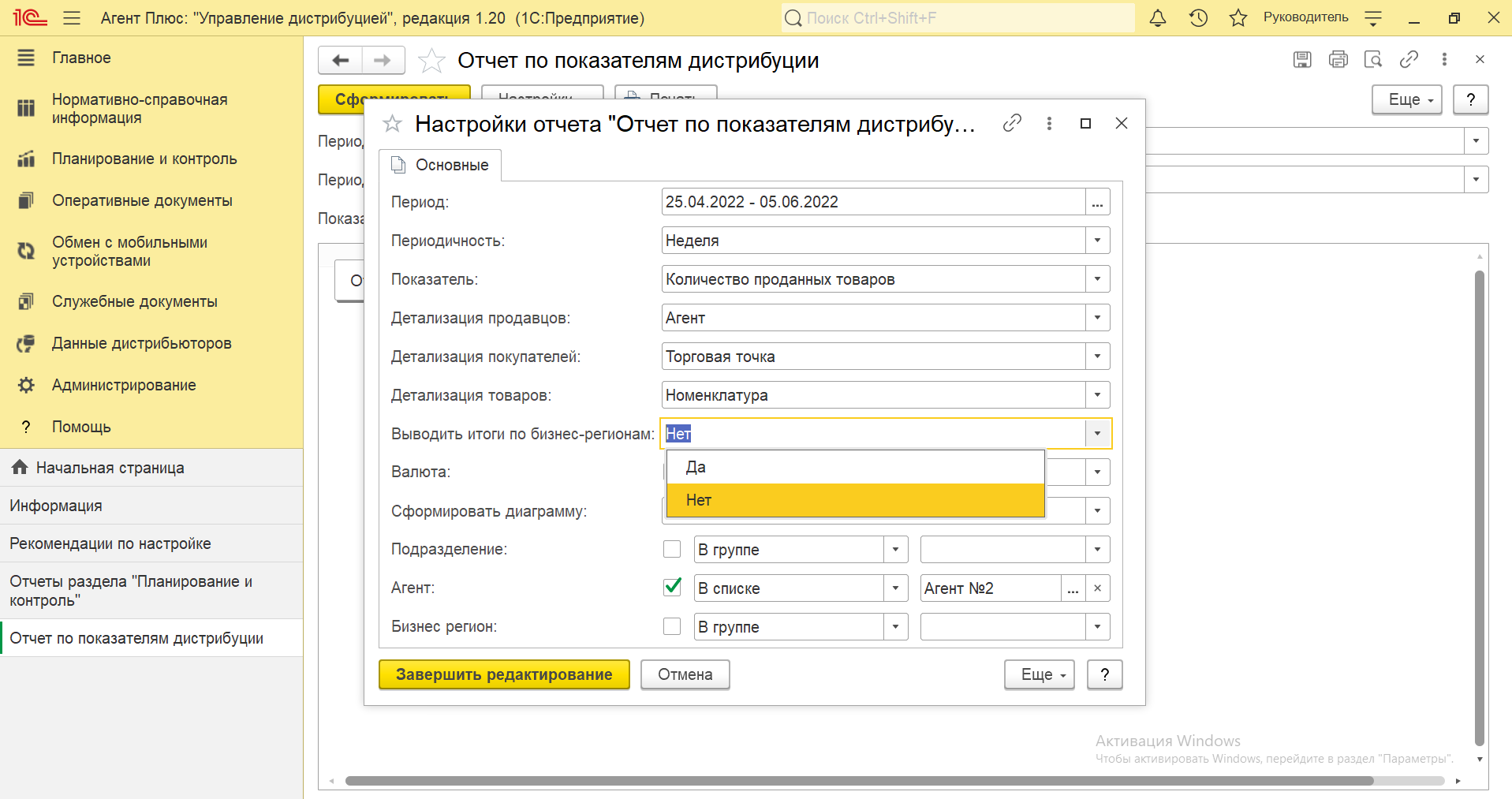Open favorites star in top bar
This screenshot has height=799, width=1512.
click(x=1238, y=18)
